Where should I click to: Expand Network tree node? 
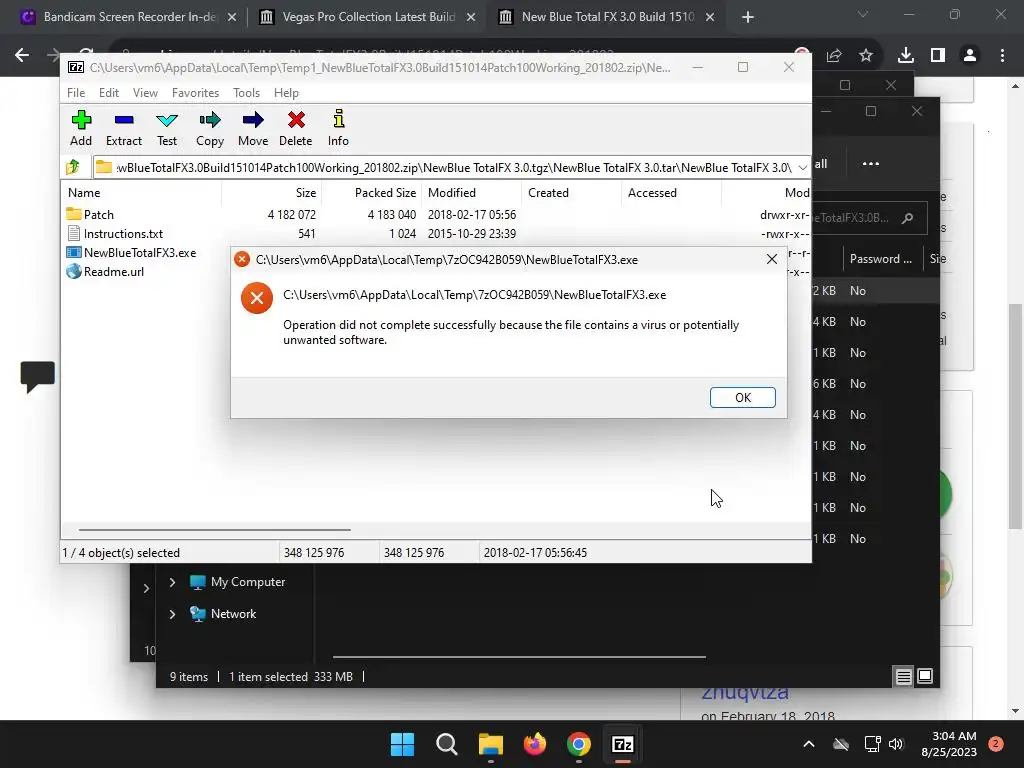pyautogui.click(x=172, y=614)
